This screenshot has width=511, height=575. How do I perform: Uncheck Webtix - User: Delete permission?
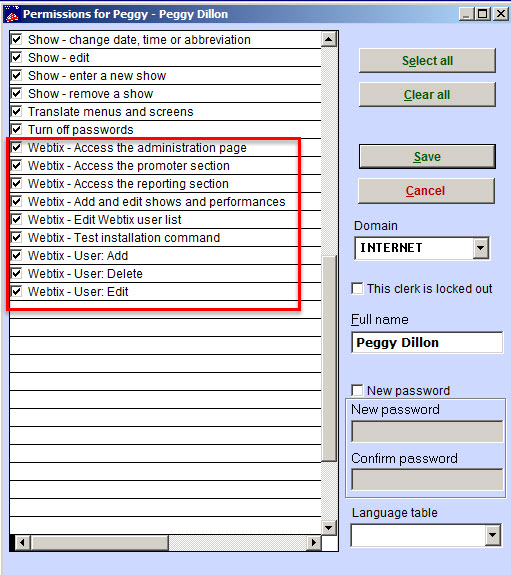(x=17, y=273)
